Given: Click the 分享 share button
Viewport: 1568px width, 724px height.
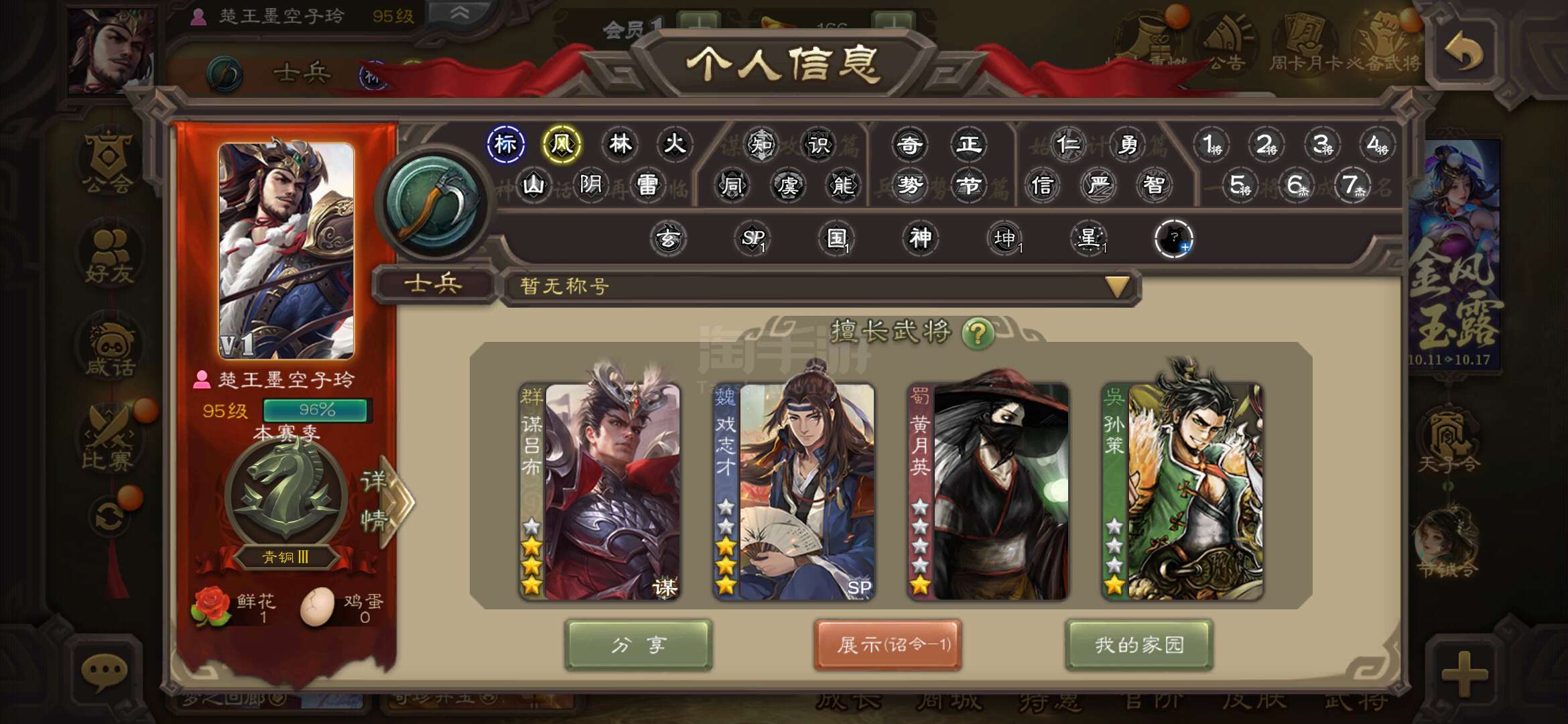Looking at the screenshot, I should 638,645.
